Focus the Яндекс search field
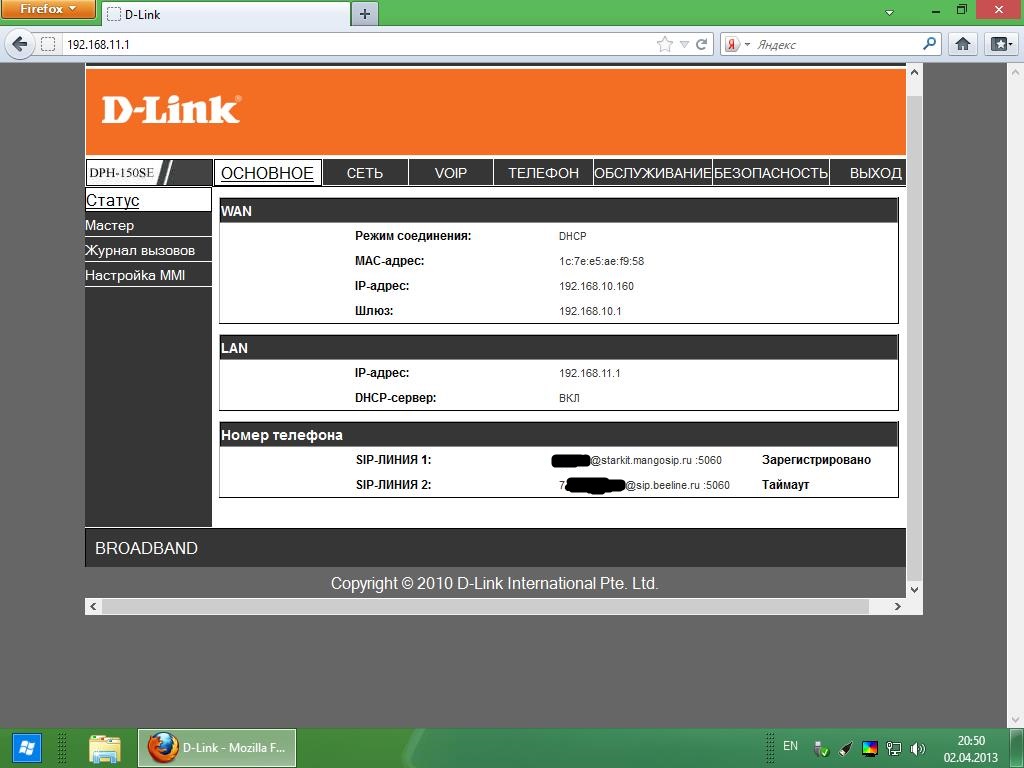The image size is (1024, 768). (836, 44)
